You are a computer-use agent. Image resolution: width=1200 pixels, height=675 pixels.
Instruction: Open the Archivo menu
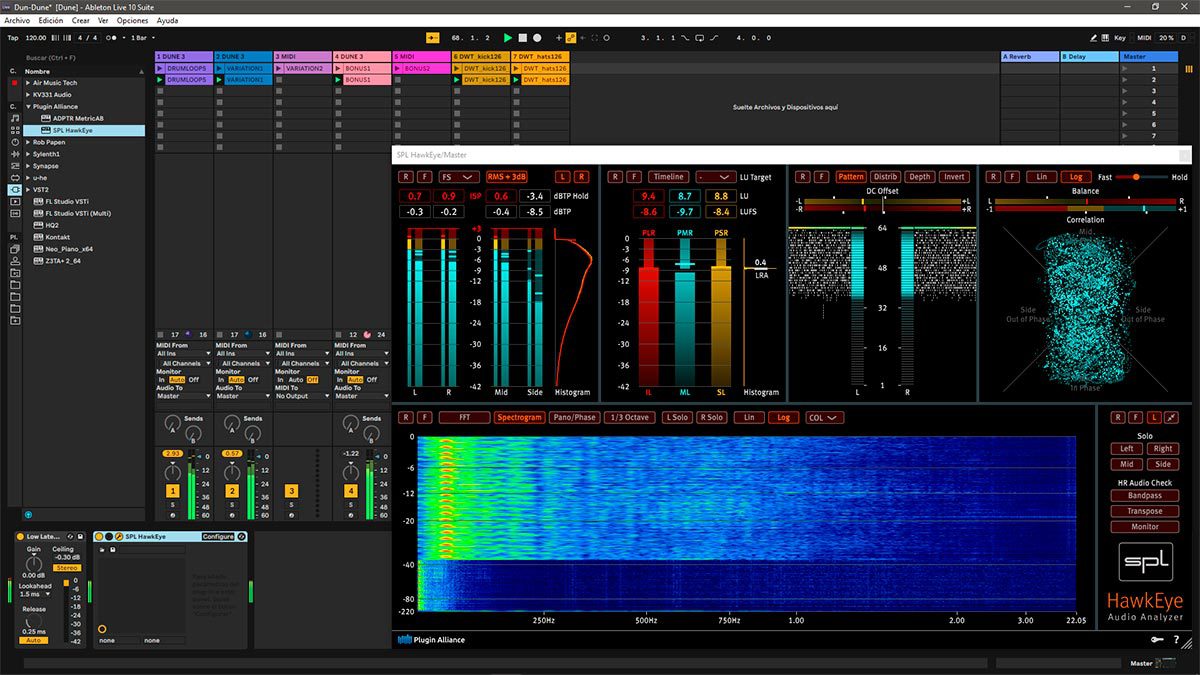click(17, 20)
